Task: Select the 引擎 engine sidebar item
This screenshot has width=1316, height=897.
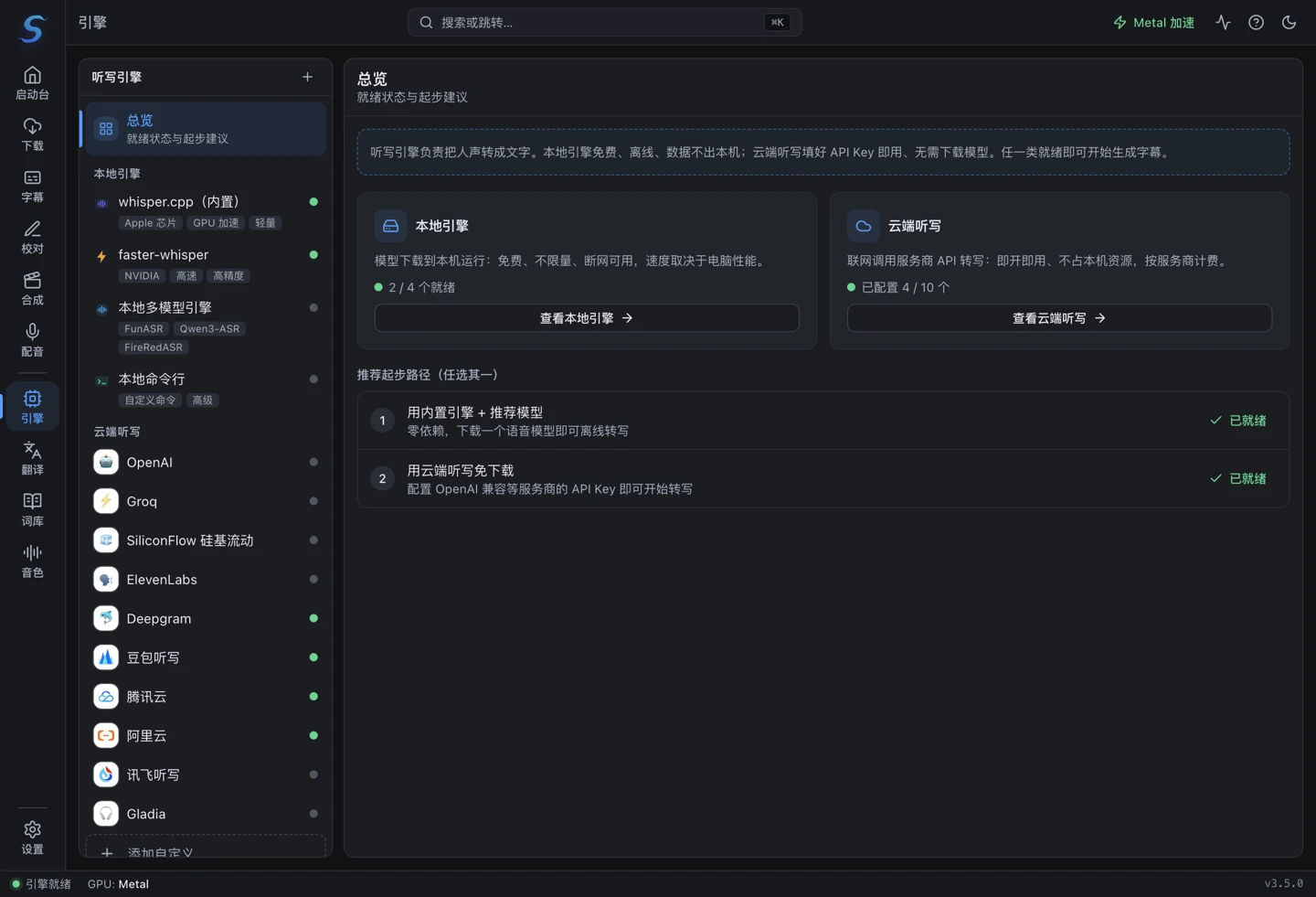Action: coord(32,406)
